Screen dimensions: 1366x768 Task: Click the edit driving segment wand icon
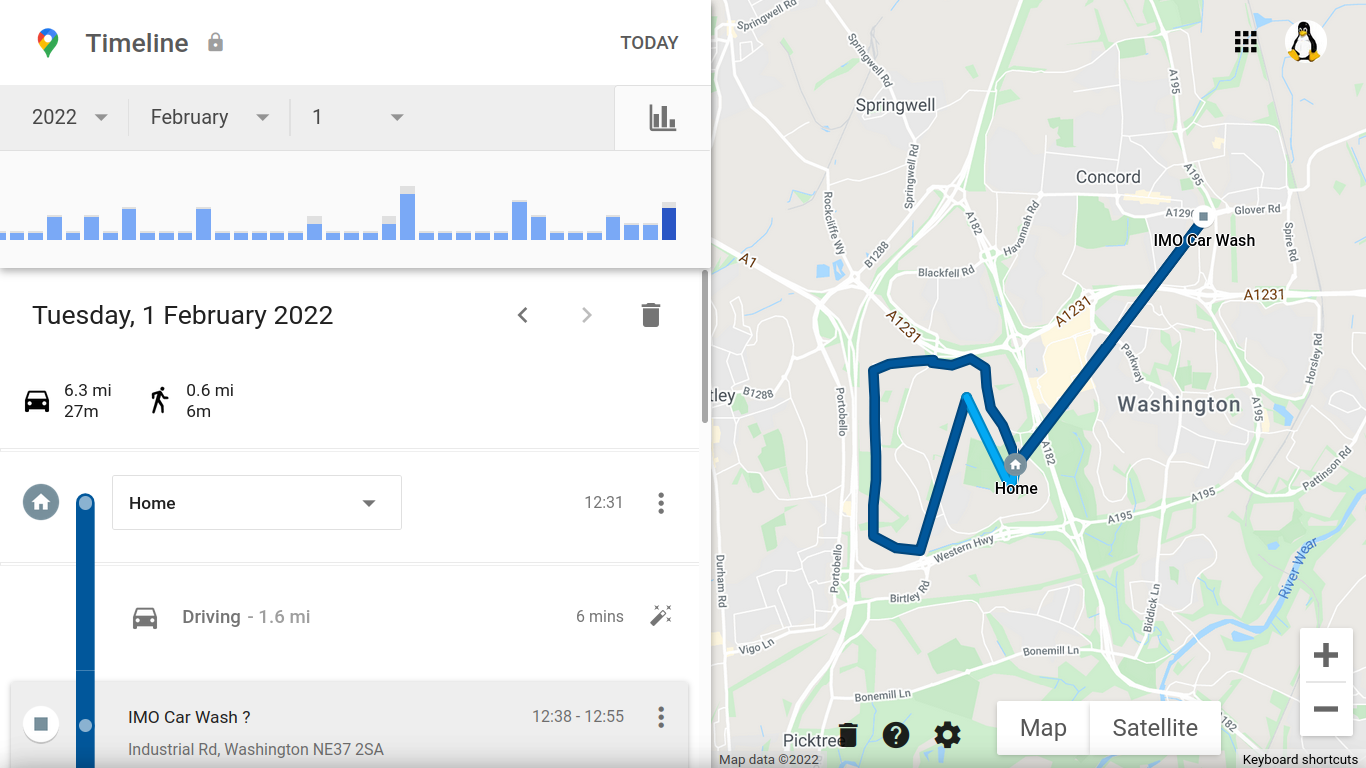coord(661,616)
